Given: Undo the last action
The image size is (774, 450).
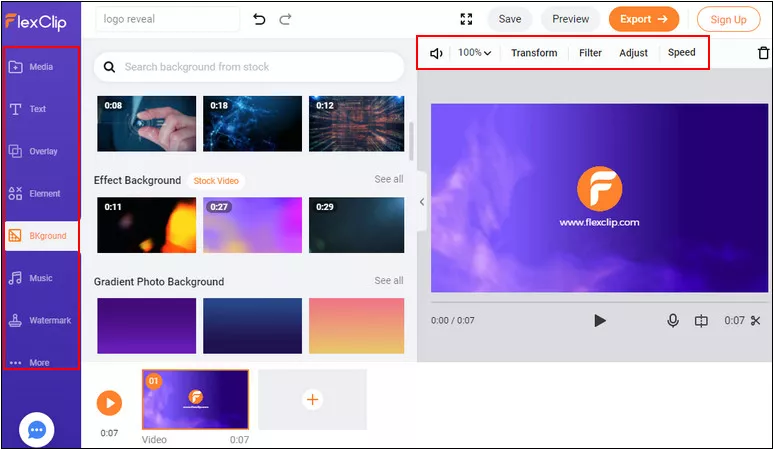Looking at the screenshot, I should (x=259, y=19).
